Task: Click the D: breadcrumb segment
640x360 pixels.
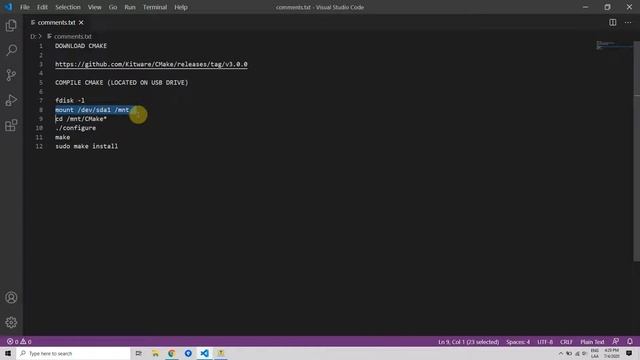Action: [33, 36]
